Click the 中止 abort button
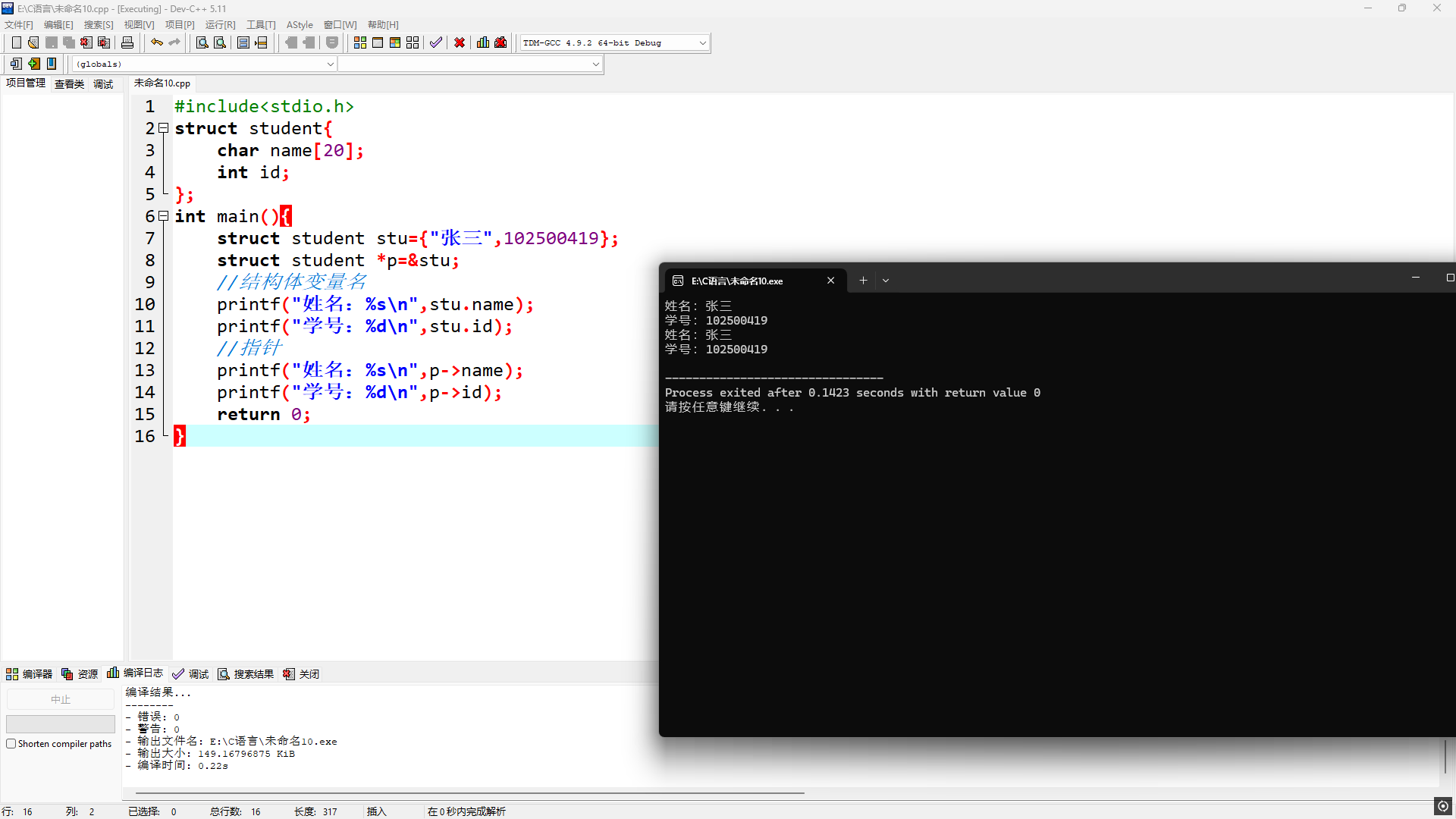Screen dimensions: 1456x819 click(61, 699)
